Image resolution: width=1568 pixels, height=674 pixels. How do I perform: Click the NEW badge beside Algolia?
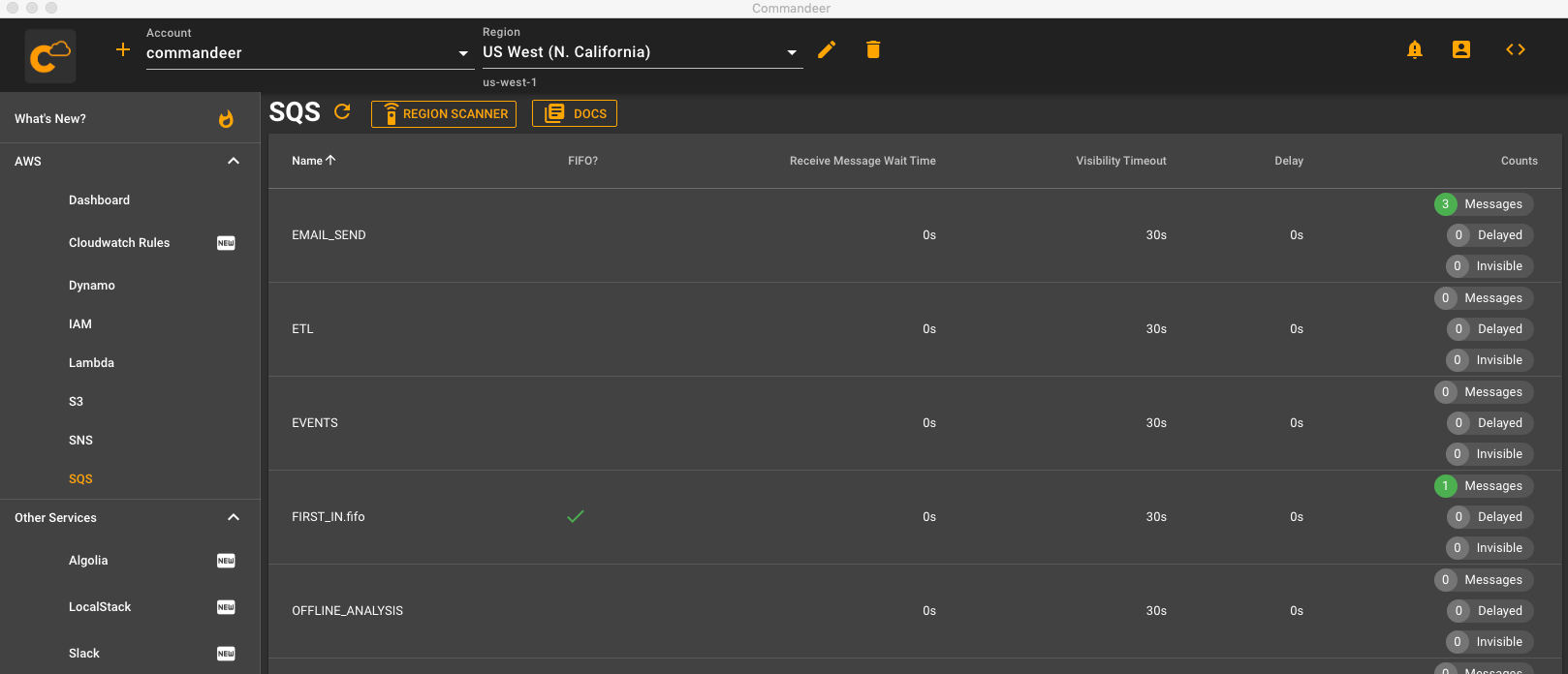click(226, 561)
